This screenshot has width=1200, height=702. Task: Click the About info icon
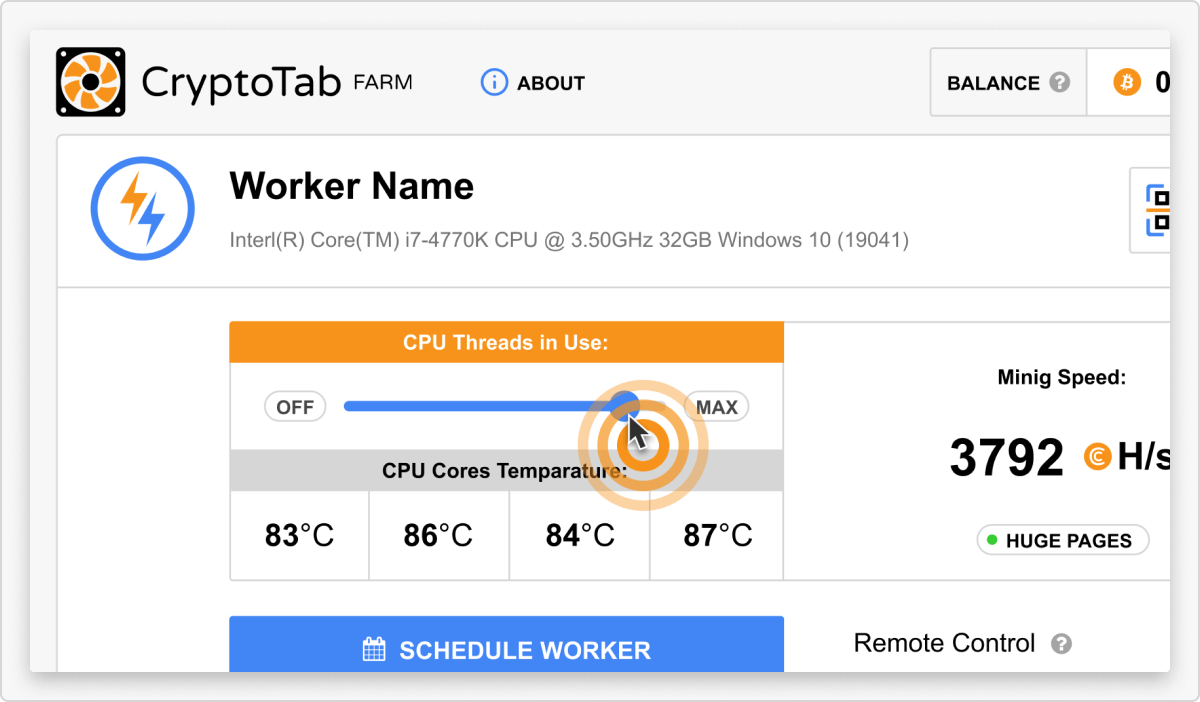point(493,83)
